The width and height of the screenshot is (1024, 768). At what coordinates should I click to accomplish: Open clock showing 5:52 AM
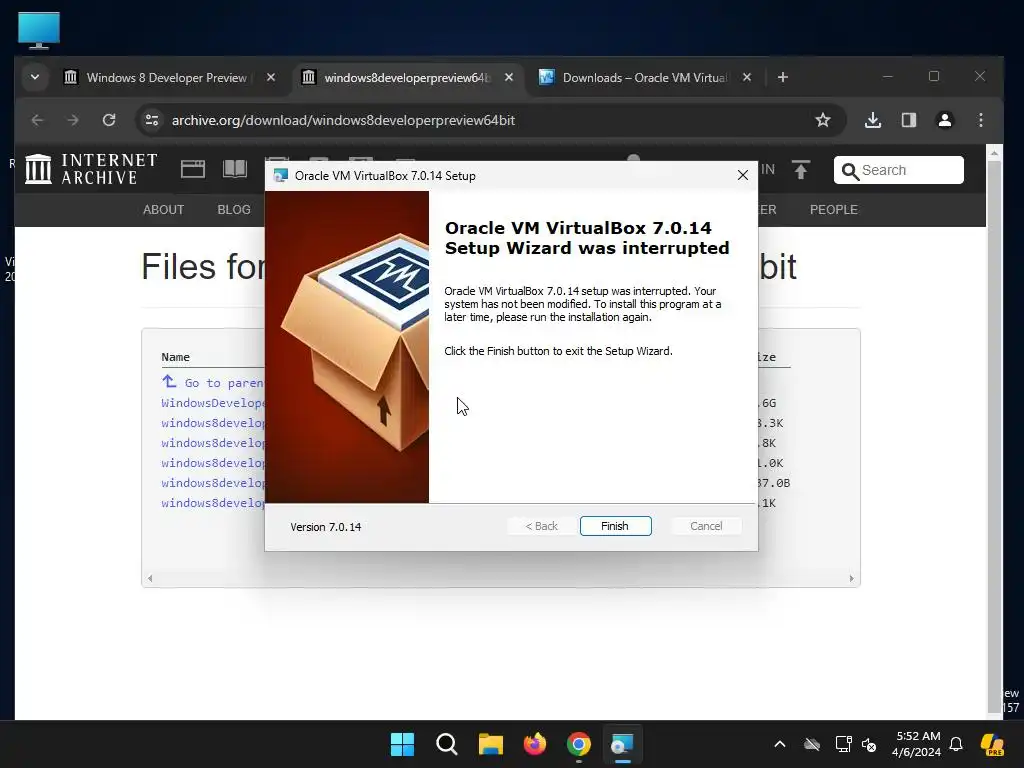[x=917, y=744]
